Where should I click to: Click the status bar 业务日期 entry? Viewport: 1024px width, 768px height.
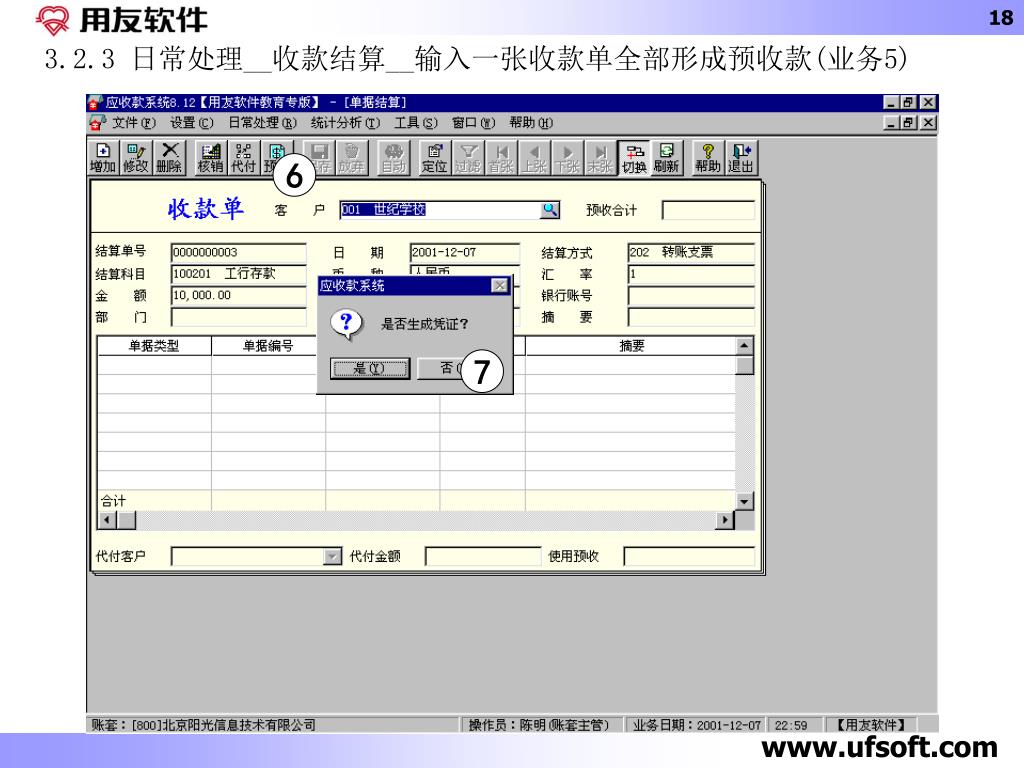(x=697, y=725)
